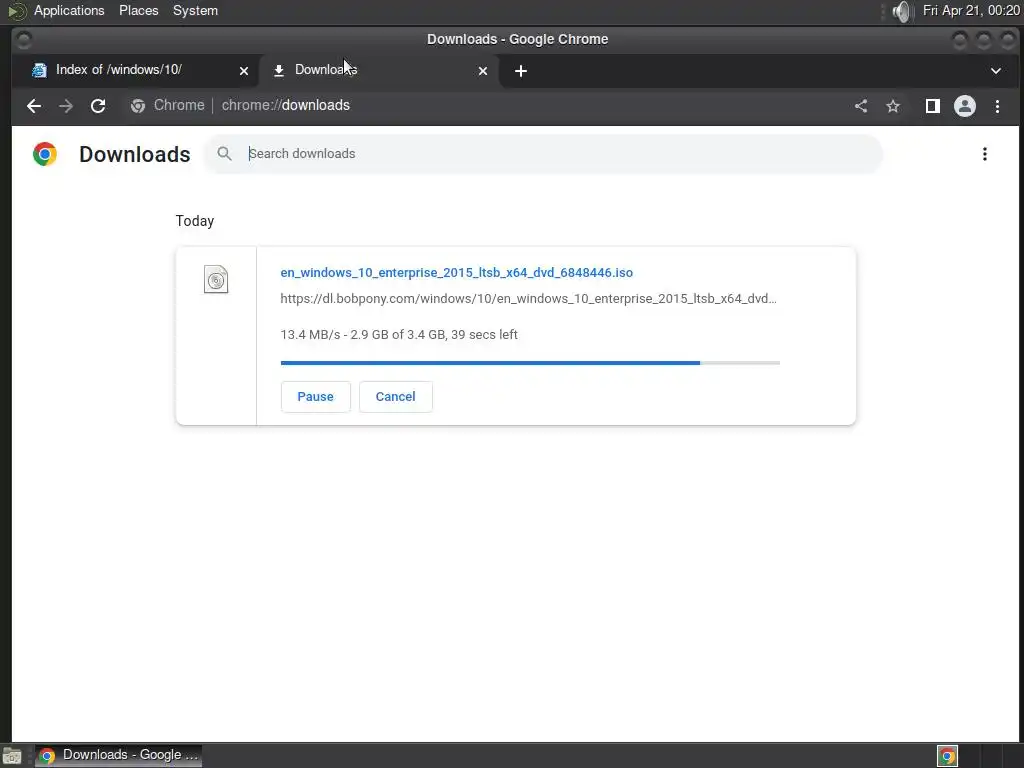
Task: Click the Chrome site info icon
Action: [x=138, y=106]
